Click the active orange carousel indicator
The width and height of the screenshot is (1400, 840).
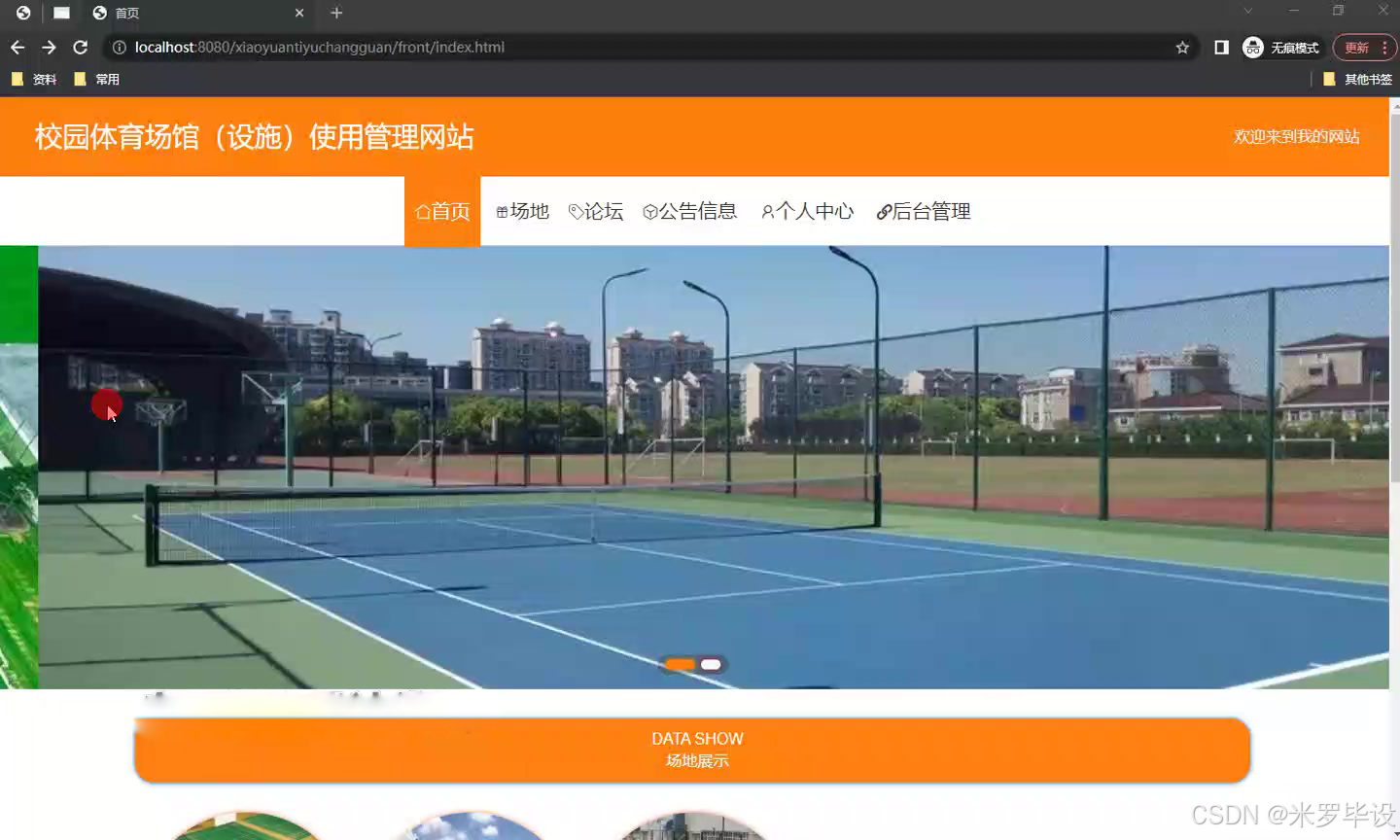tap(679, 664)
